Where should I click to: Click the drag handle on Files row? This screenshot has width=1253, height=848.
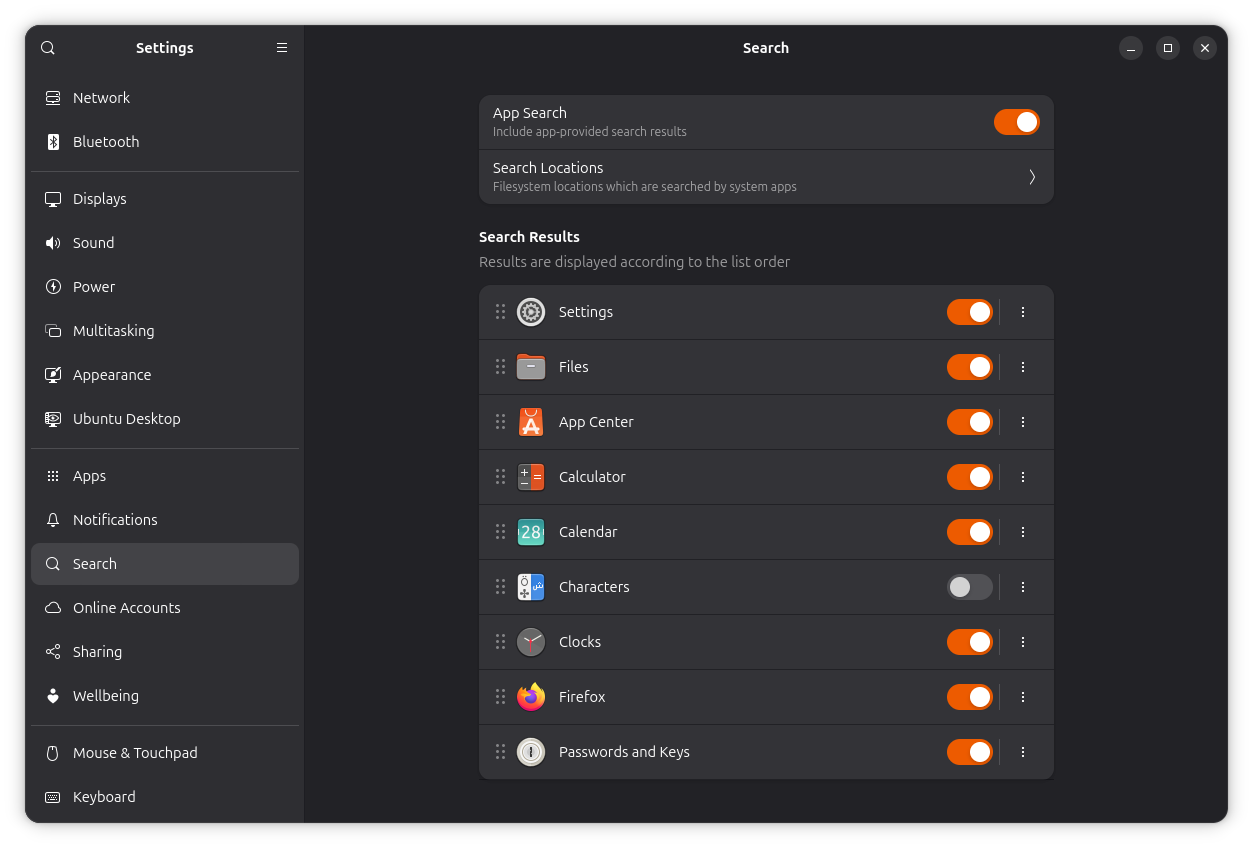click(x=500, y=367)
